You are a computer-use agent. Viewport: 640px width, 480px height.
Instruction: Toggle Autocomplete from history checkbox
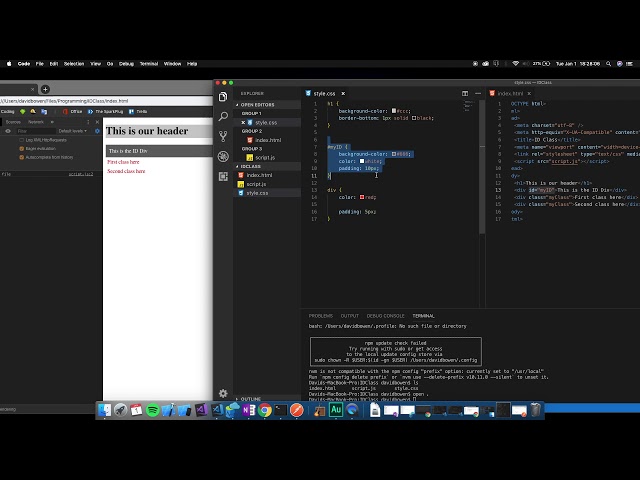pos(22,157)
